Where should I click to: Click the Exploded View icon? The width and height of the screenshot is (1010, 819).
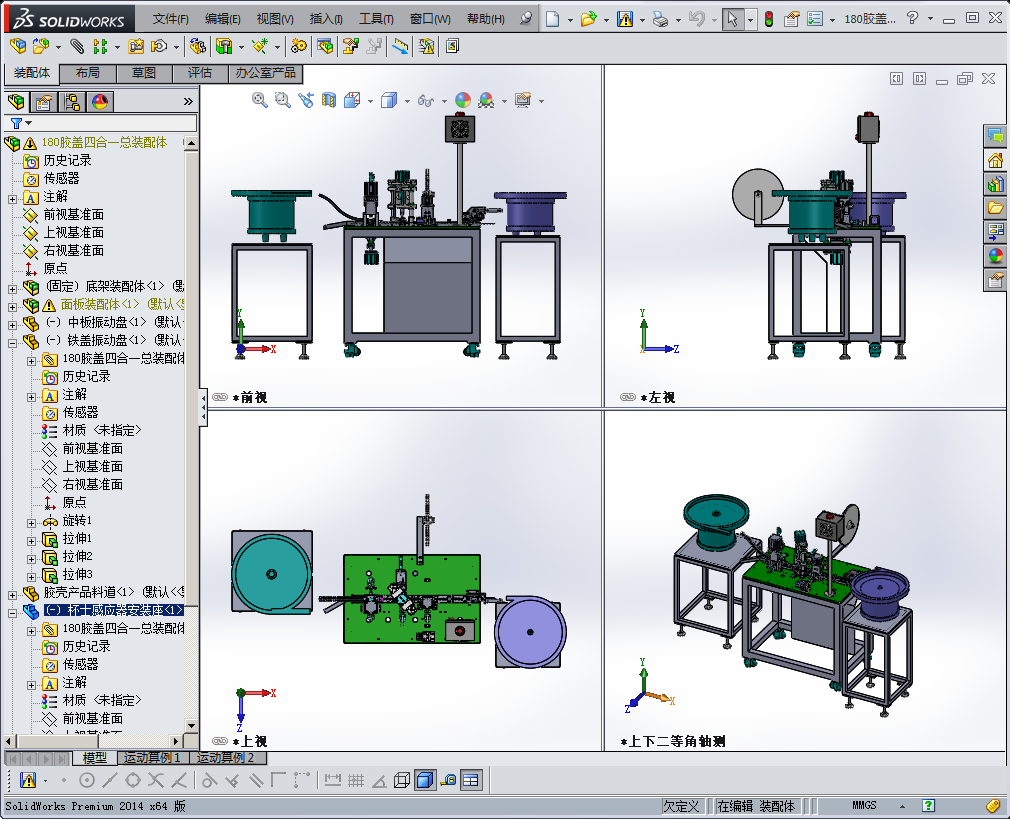(x=350, y=46)
